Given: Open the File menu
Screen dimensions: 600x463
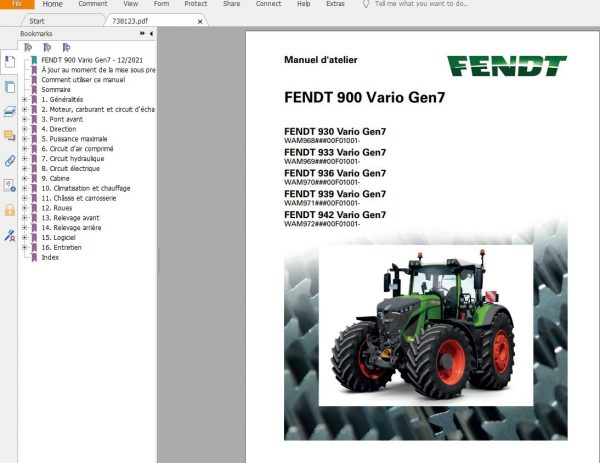Looking at the screenshot, I should tap(17, 4).
